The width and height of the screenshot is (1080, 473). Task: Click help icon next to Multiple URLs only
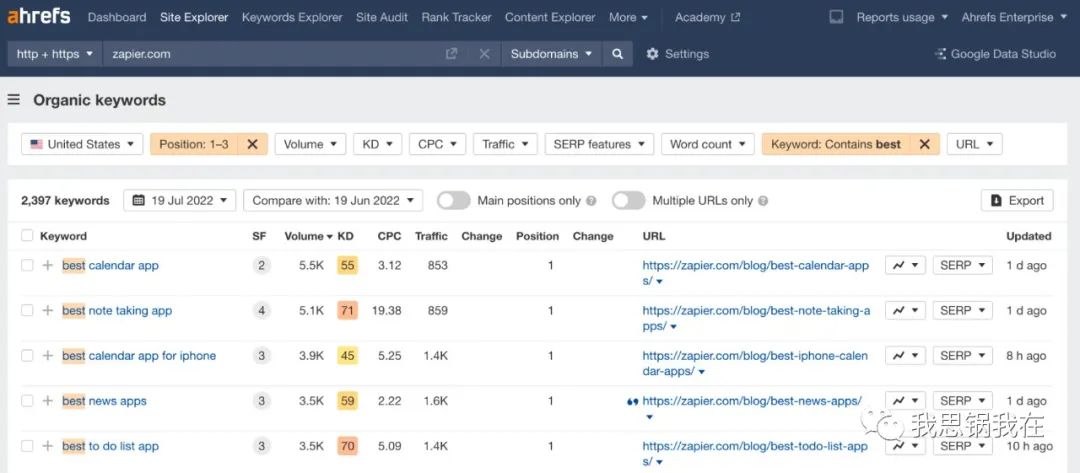(762, 201)
